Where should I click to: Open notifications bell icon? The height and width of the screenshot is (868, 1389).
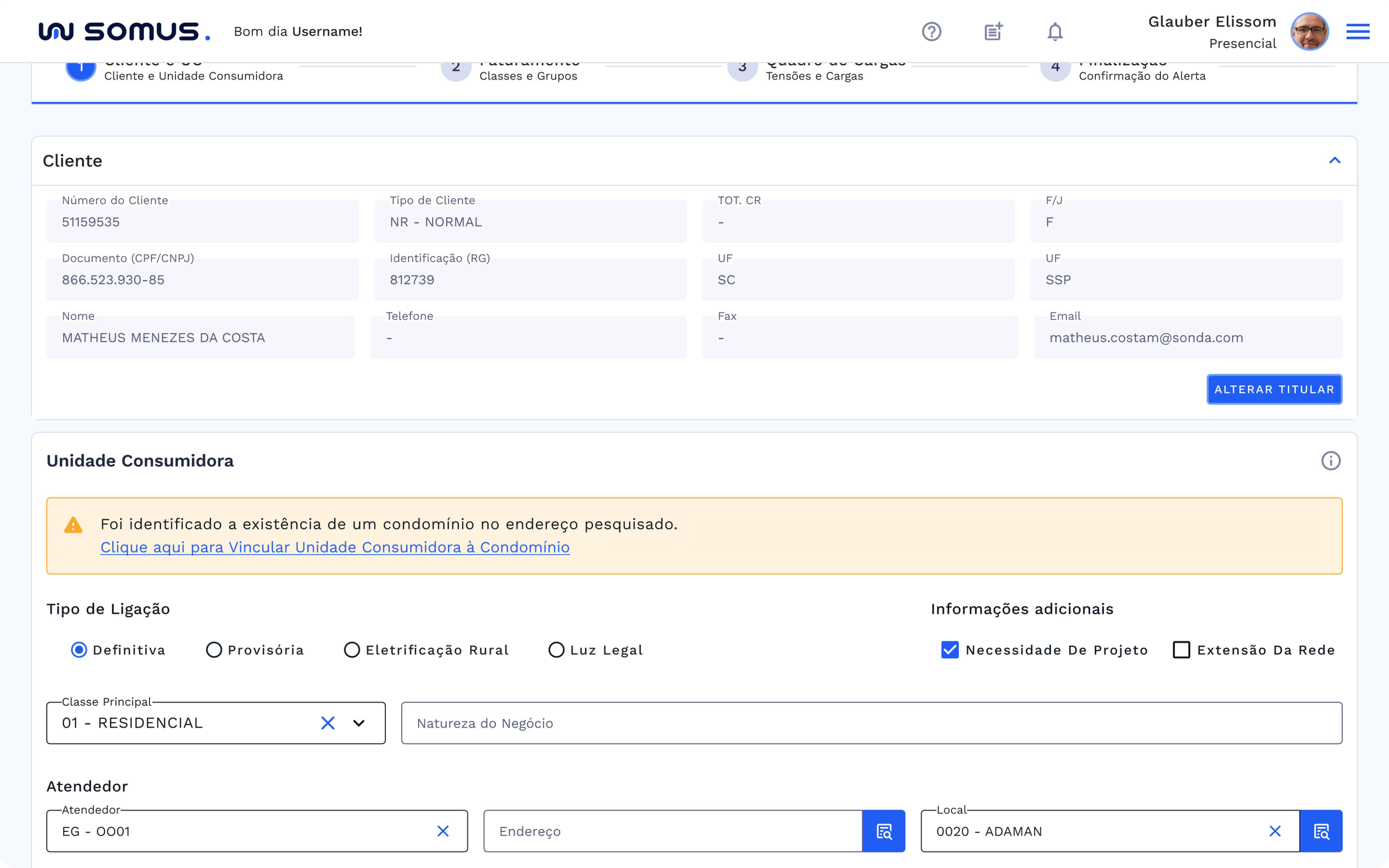(1055, 32)
